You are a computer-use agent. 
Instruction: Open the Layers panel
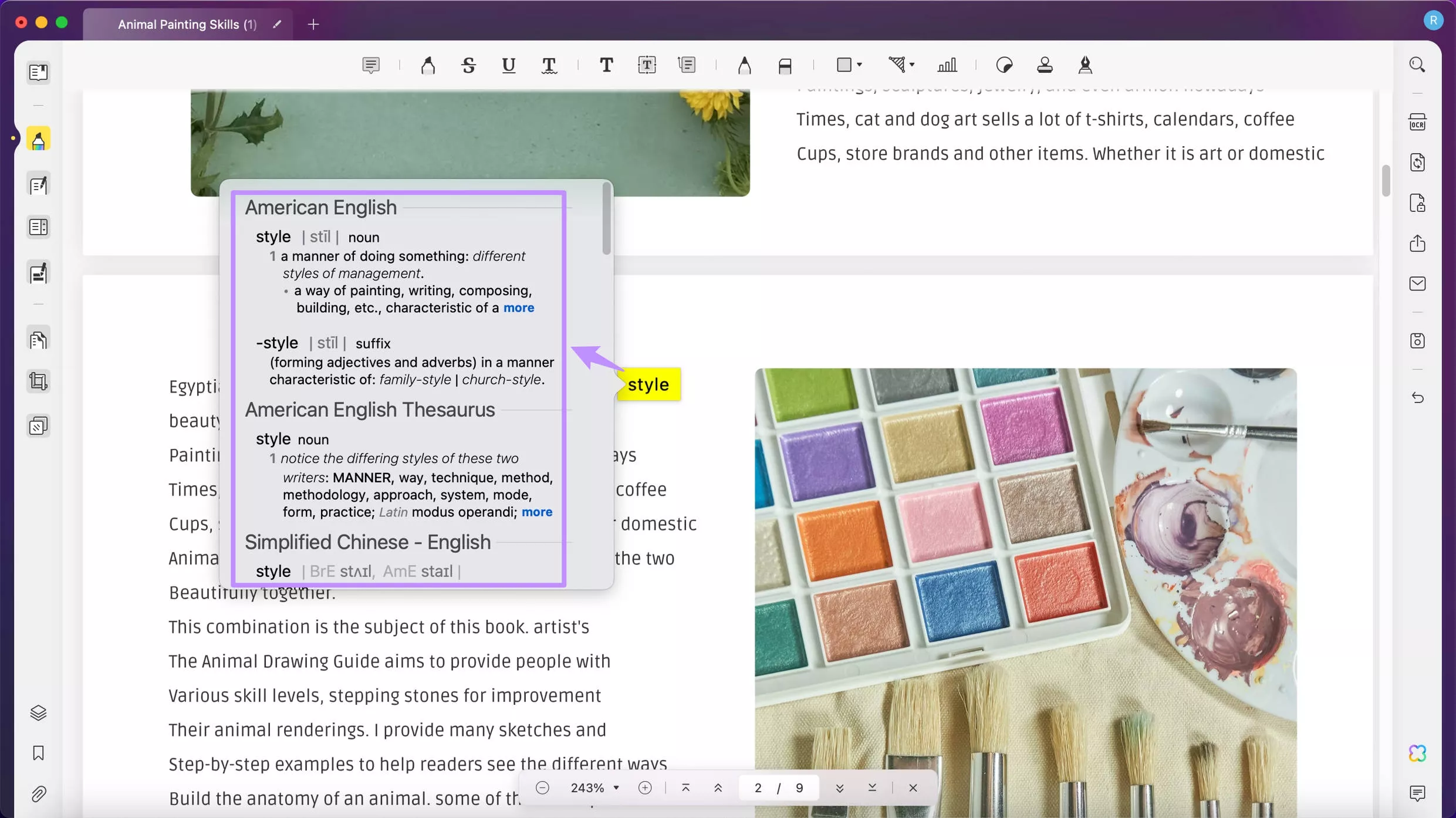[x=38, y=712]
